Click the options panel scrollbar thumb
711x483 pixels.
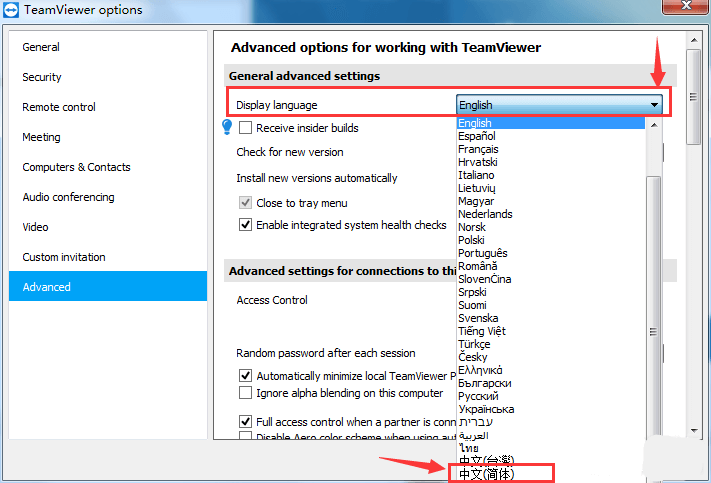(x=694, y=97)
